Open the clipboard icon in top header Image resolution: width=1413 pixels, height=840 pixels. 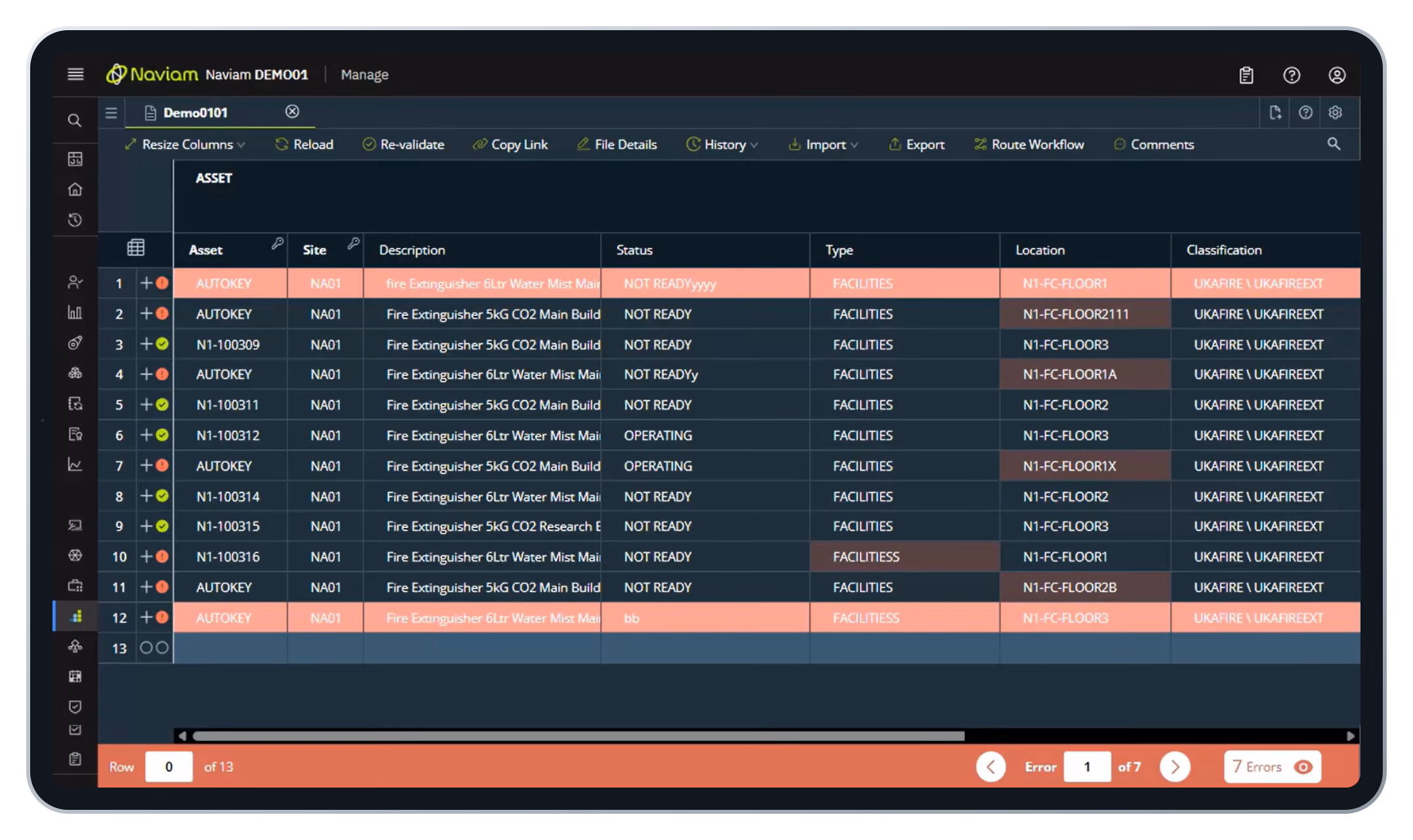pos(1246,75)
